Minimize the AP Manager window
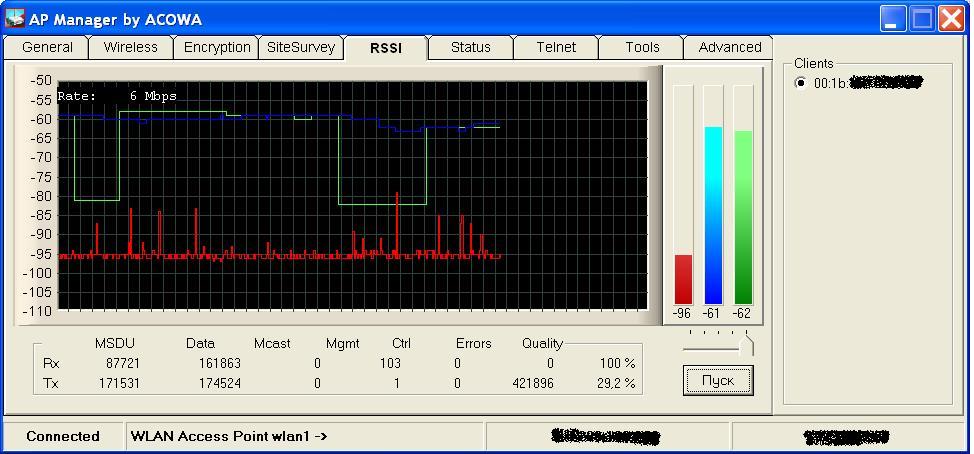This screenshot has width=974, height=454. [893, 19]
